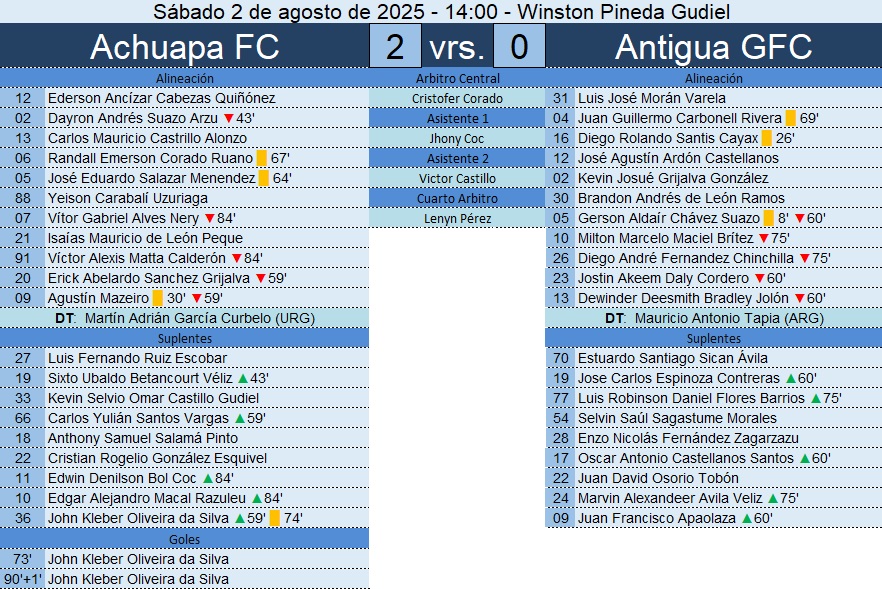
Task: Click the green arrow next to Sixto Ubaldo Betancourt Véliz
Action: click(242, 378)
